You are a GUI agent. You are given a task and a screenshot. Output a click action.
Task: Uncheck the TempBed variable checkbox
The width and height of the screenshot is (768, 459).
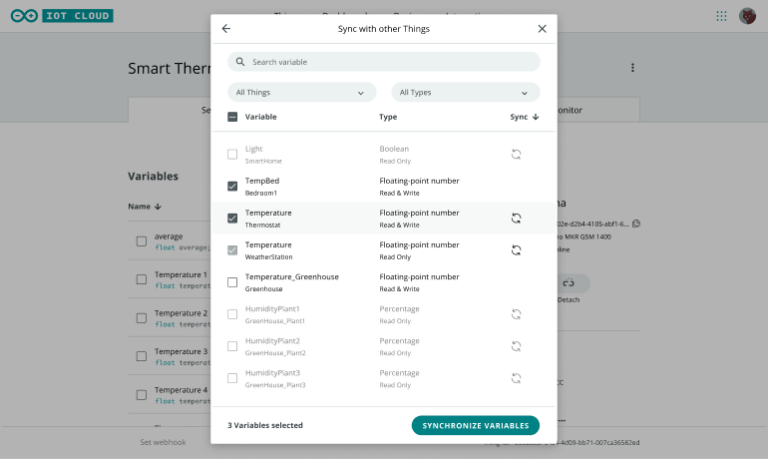[x=233, y=186]
